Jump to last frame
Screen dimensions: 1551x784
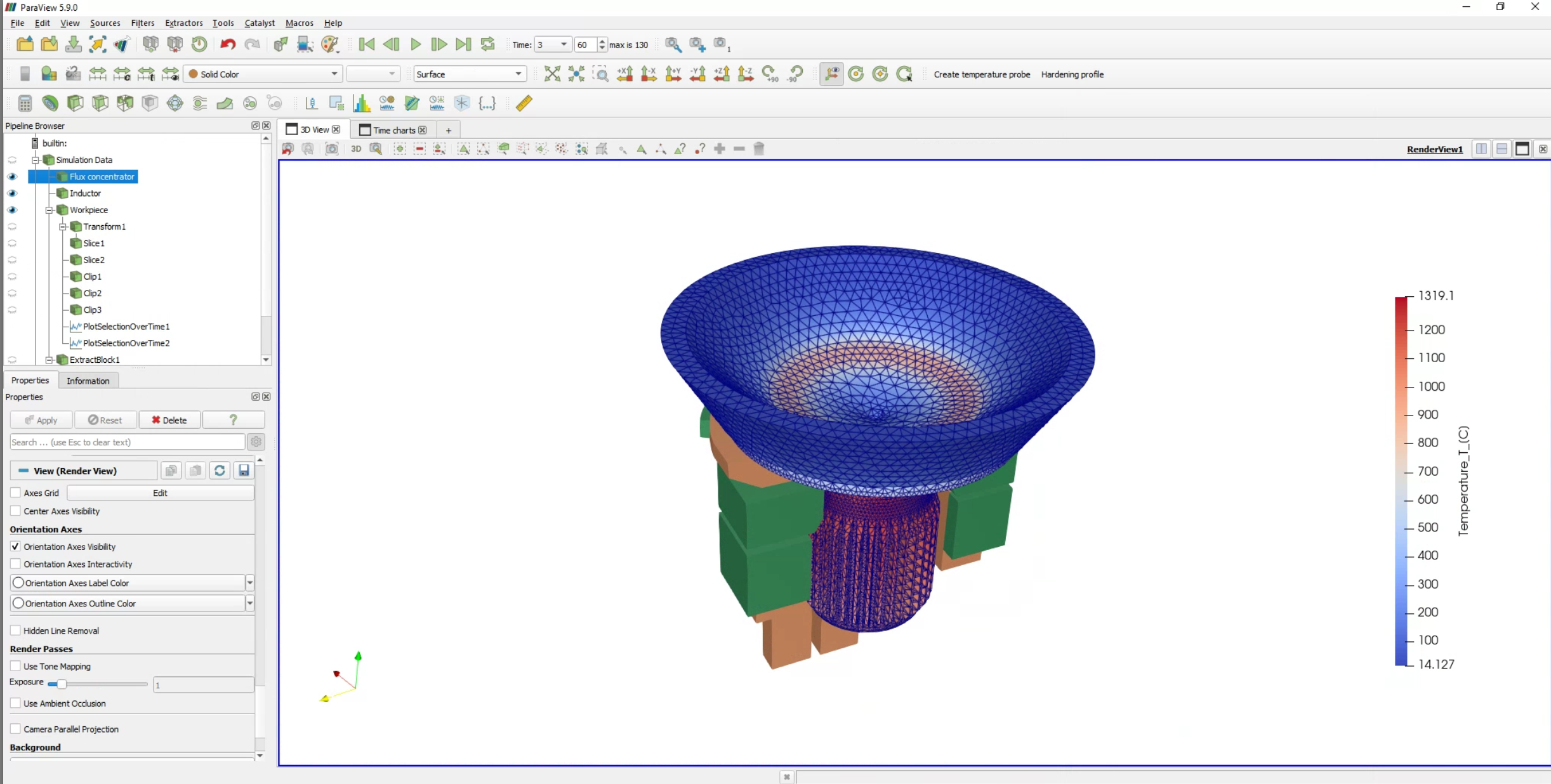click(x=463, y=44)
